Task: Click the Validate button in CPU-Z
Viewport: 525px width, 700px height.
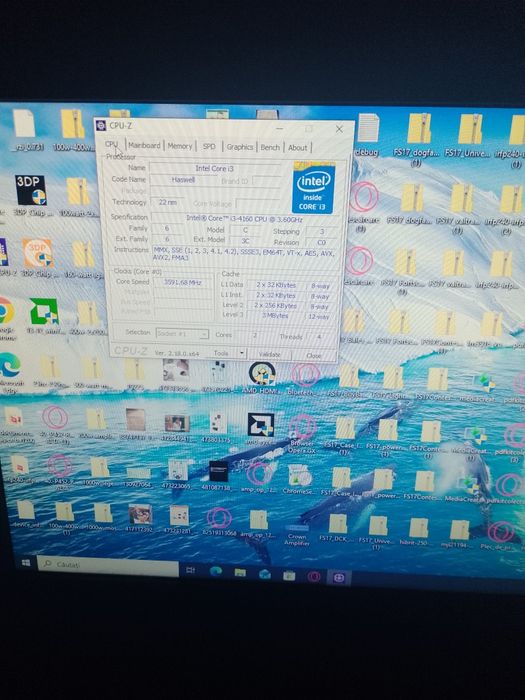Action: pos(270,354)
